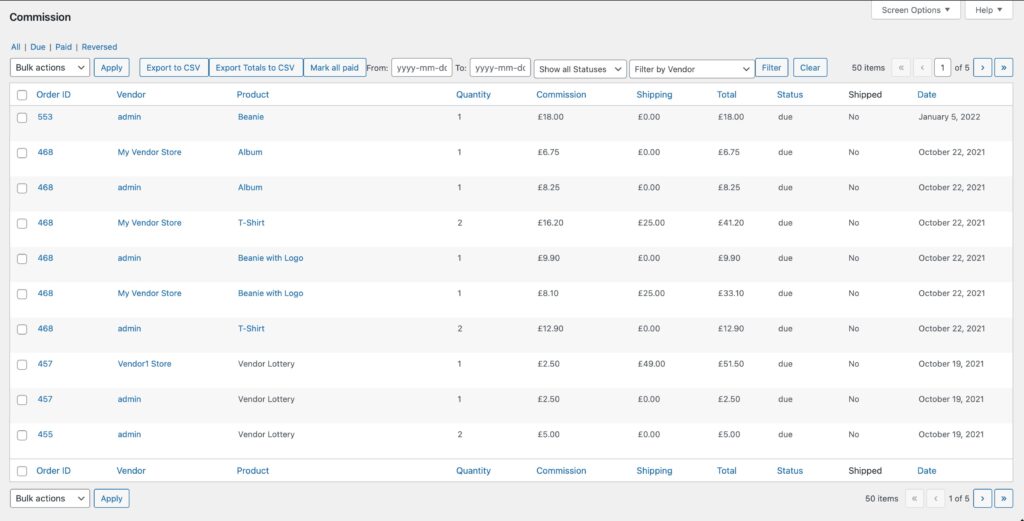Screen dimensions: 1024x521
Task: Select all rows with header checkbox
Action: (22, 95)
